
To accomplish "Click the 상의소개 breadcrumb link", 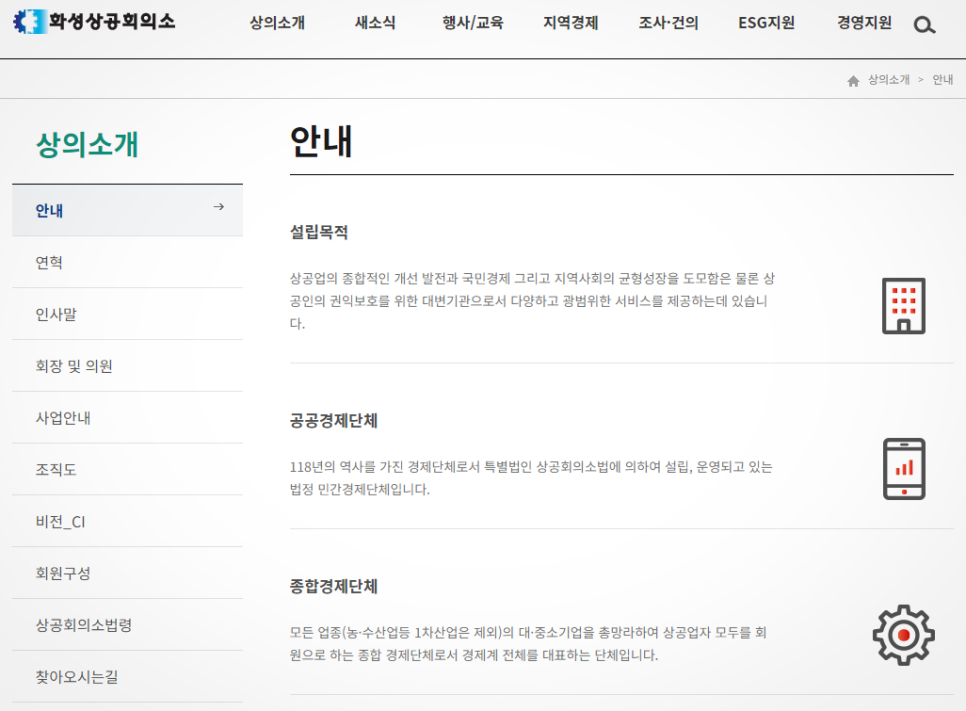I will (x=888, y=80).
